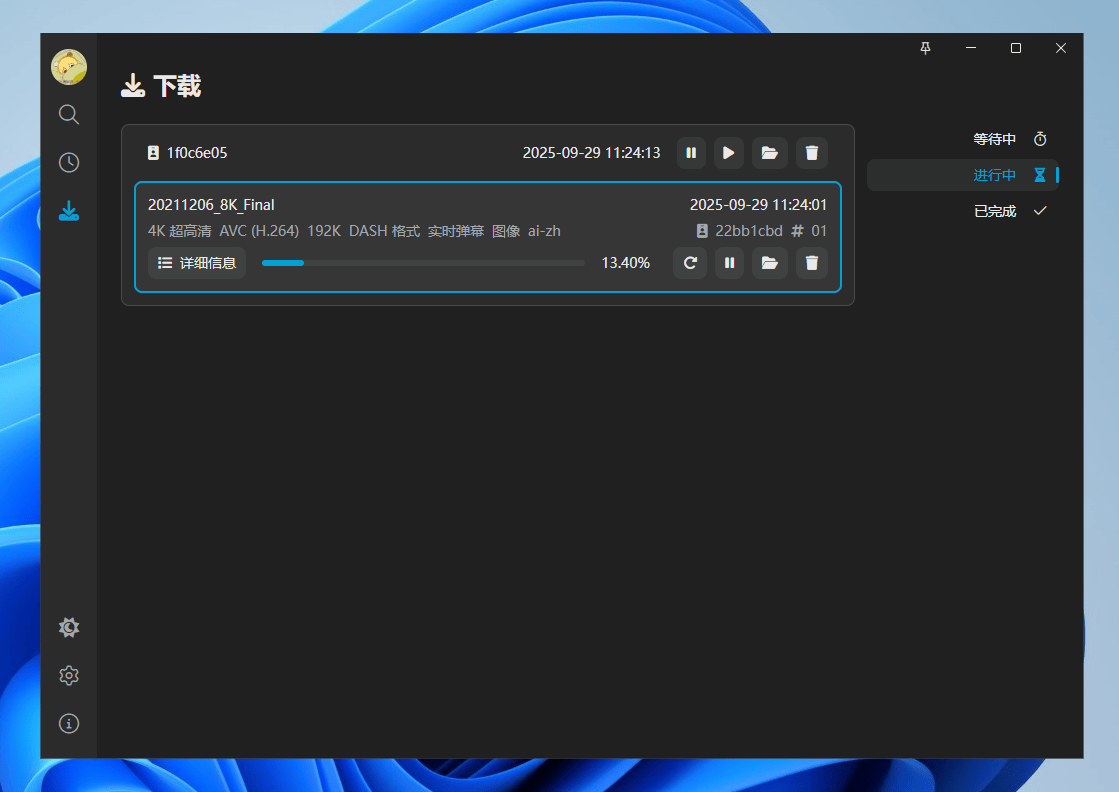1119x792 pixels.
Task: Open folder for group 1f0c6e05
Action: coord(769,153)
